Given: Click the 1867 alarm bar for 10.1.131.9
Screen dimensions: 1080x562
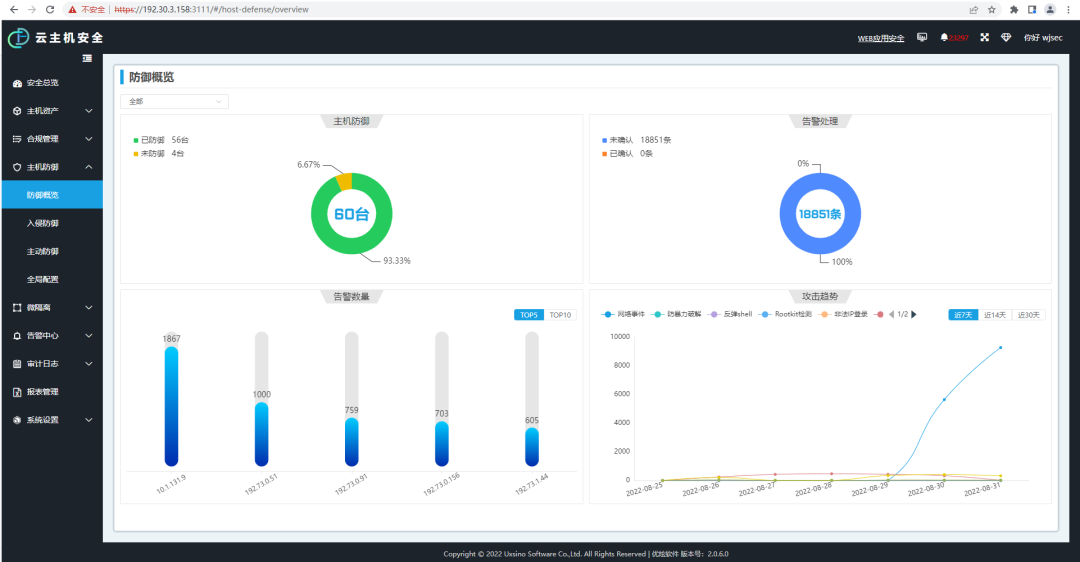Looking at the screenshot, I should (x=172, y=406).
